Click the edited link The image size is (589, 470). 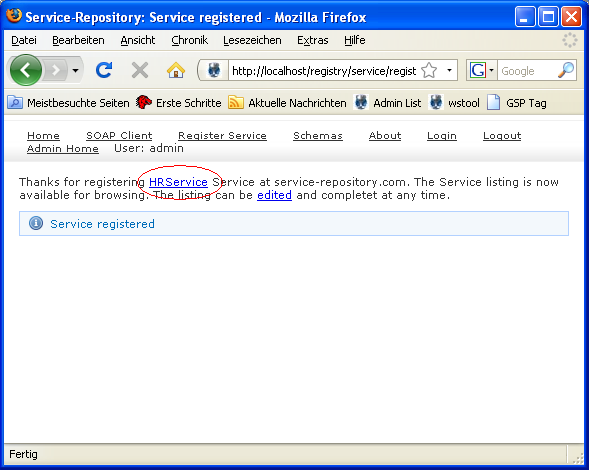pos(274,195)
